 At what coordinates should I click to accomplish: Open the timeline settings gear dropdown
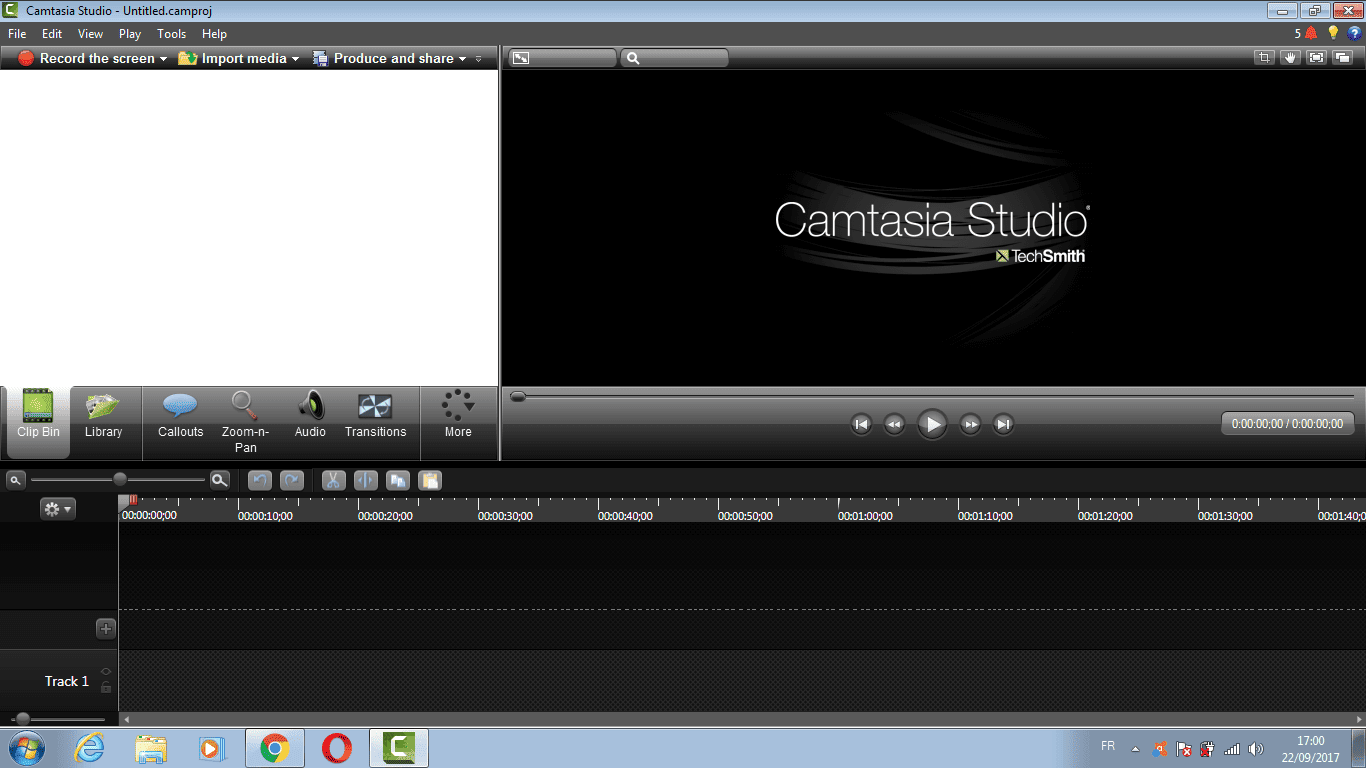click(58, 509)
